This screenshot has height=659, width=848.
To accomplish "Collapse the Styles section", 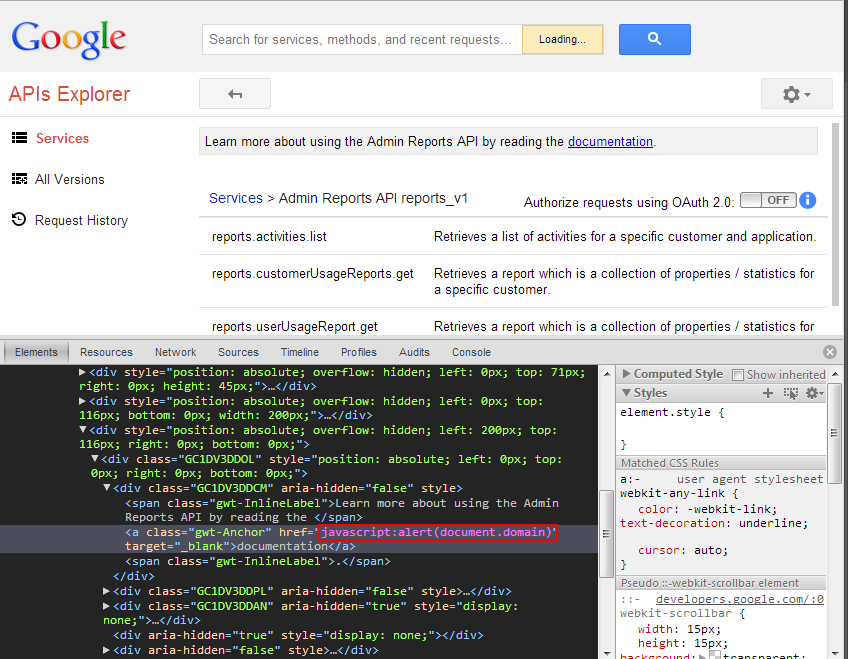I will tap(626, 392).
